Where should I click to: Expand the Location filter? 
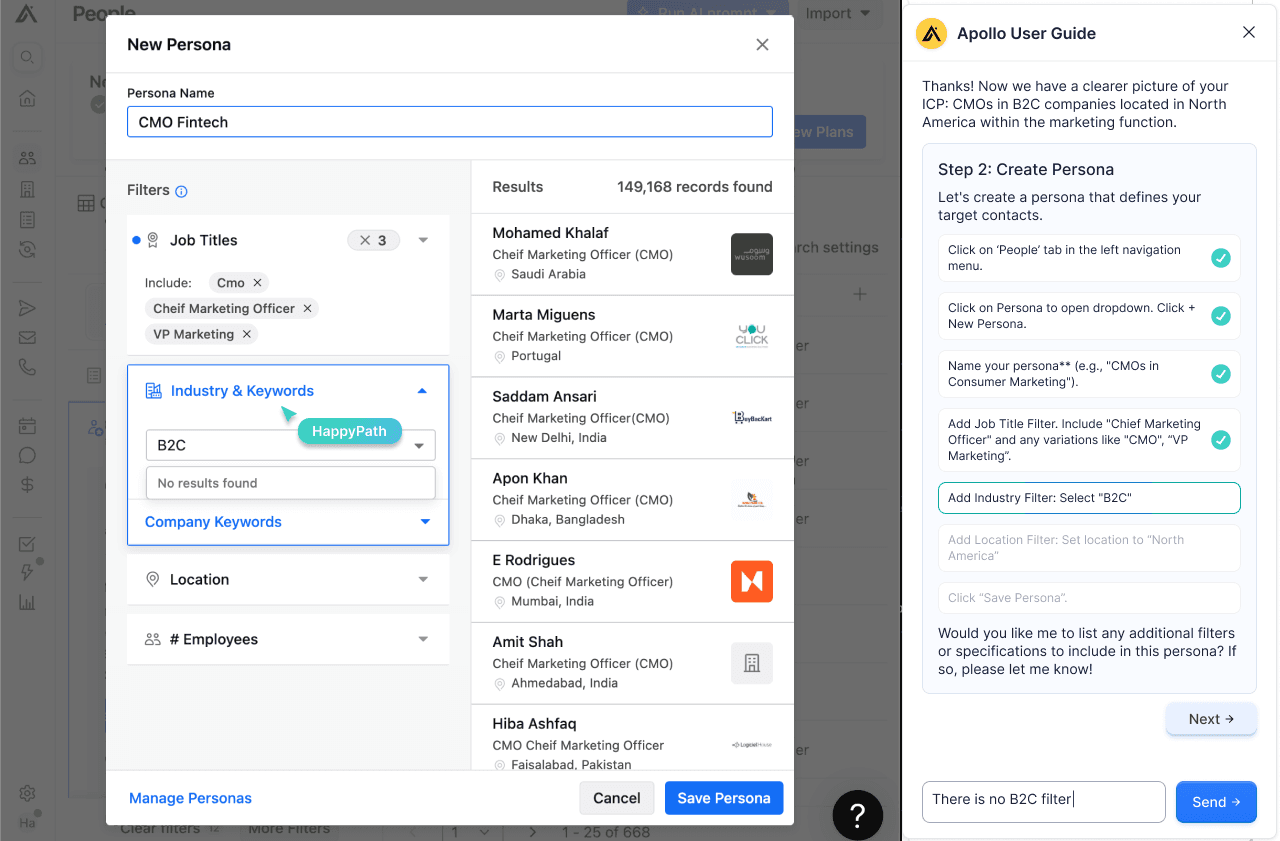click(423, 580)
